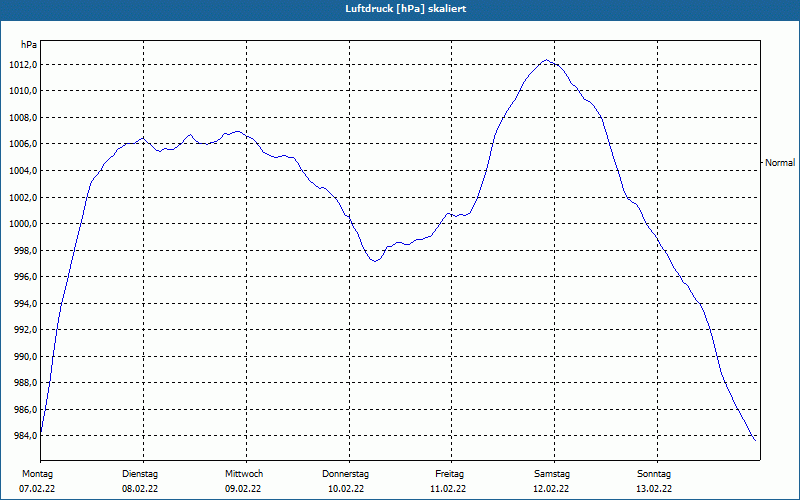800x500 pixels.
Task: Click the 1006,0 y-axis value
Action: coord(23,144)
